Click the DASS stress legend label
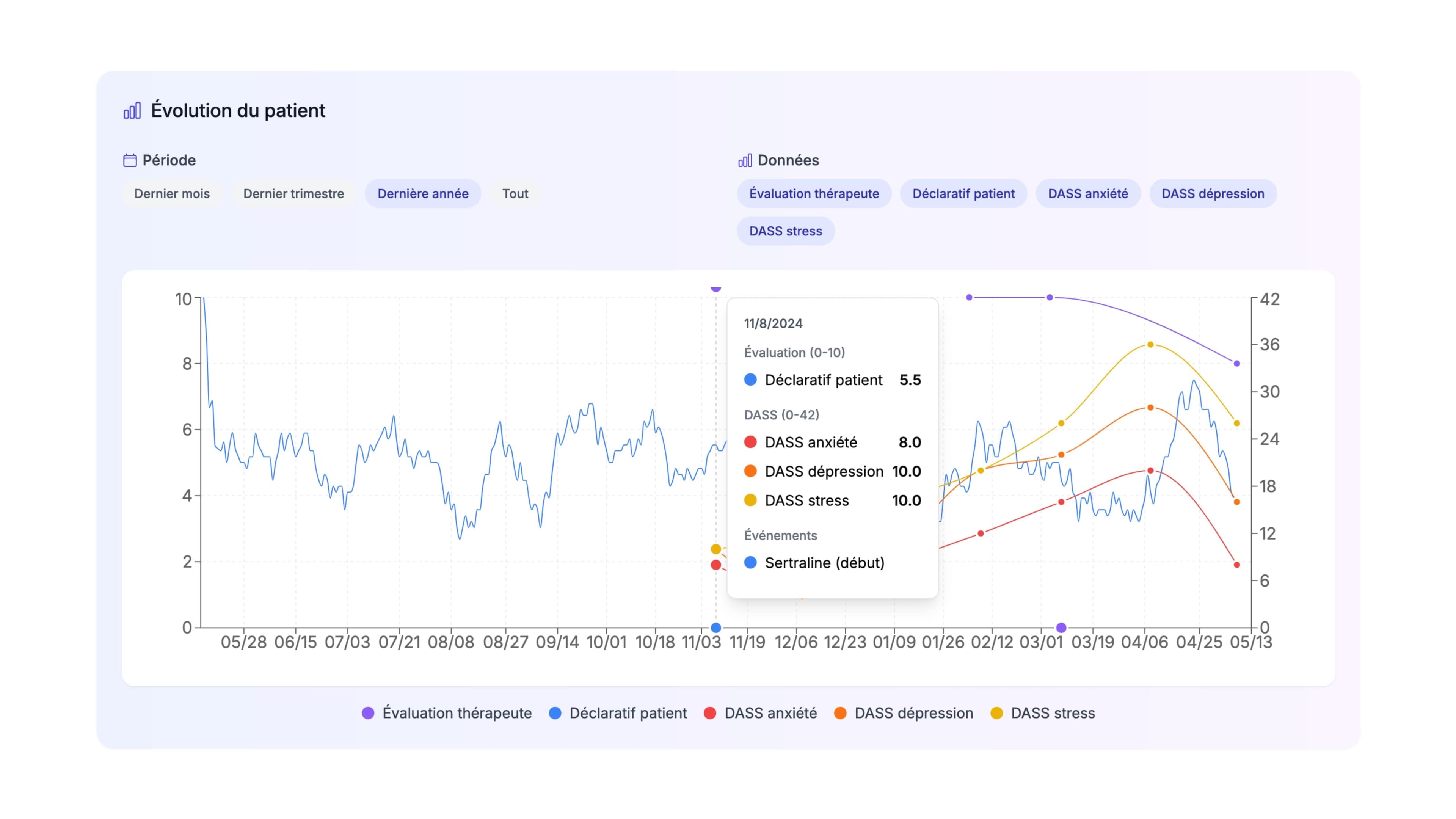The width and height of the screenshot is (1456, 819). [1053, 713]
